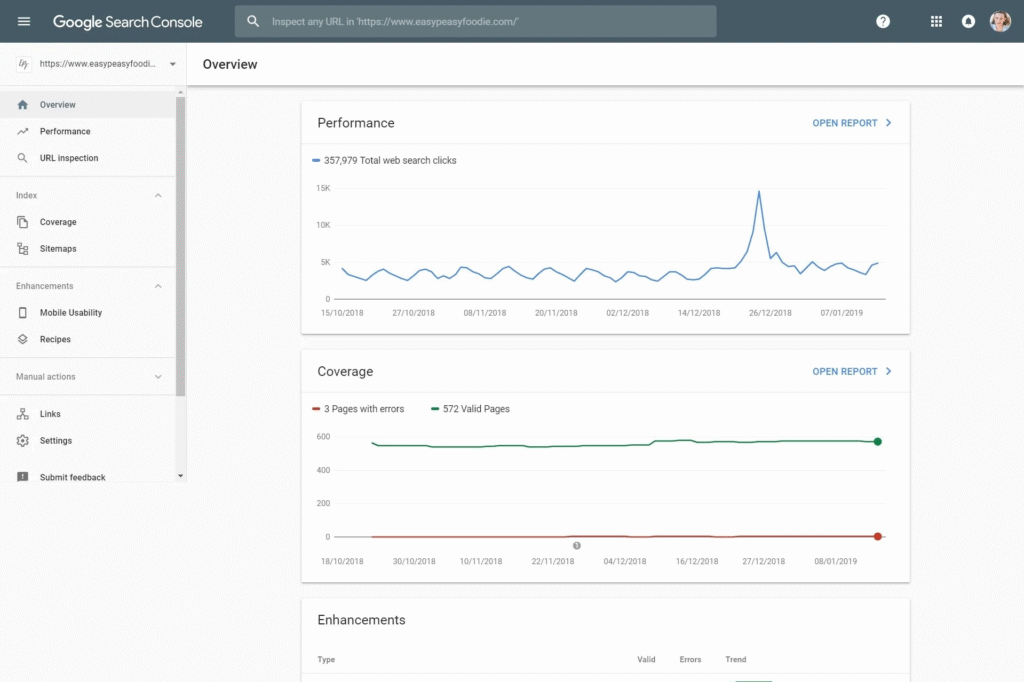Go to the Performance menu item
The width and height of the screenshot is (1024, 682).
point(65,132)
